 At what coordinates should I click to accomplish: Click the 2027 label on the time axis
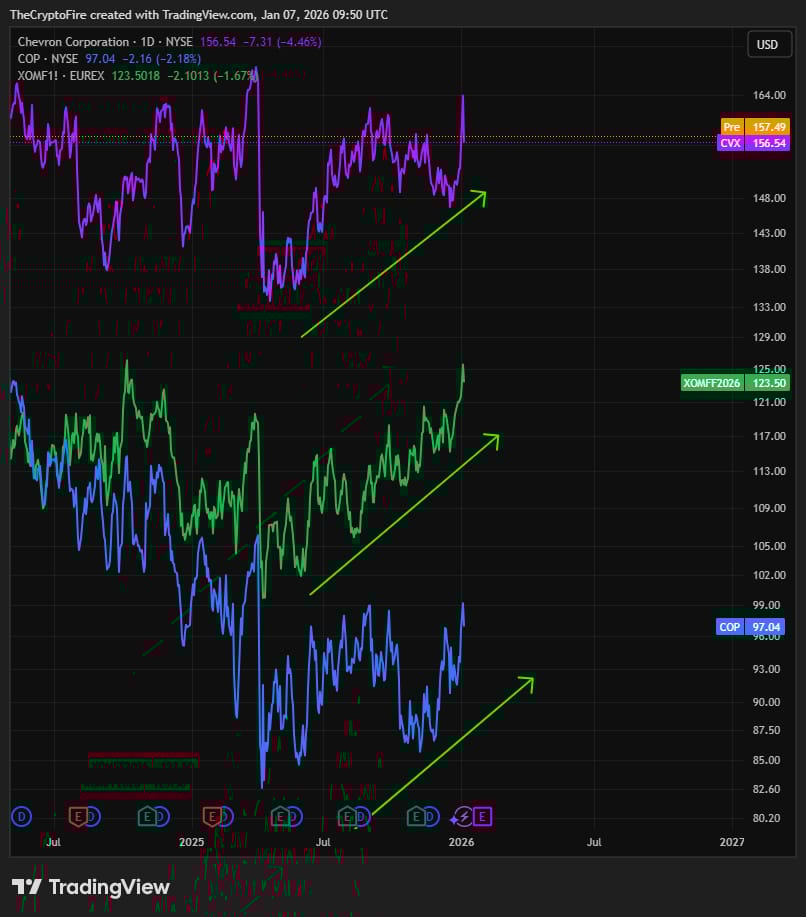coord(732,842)
